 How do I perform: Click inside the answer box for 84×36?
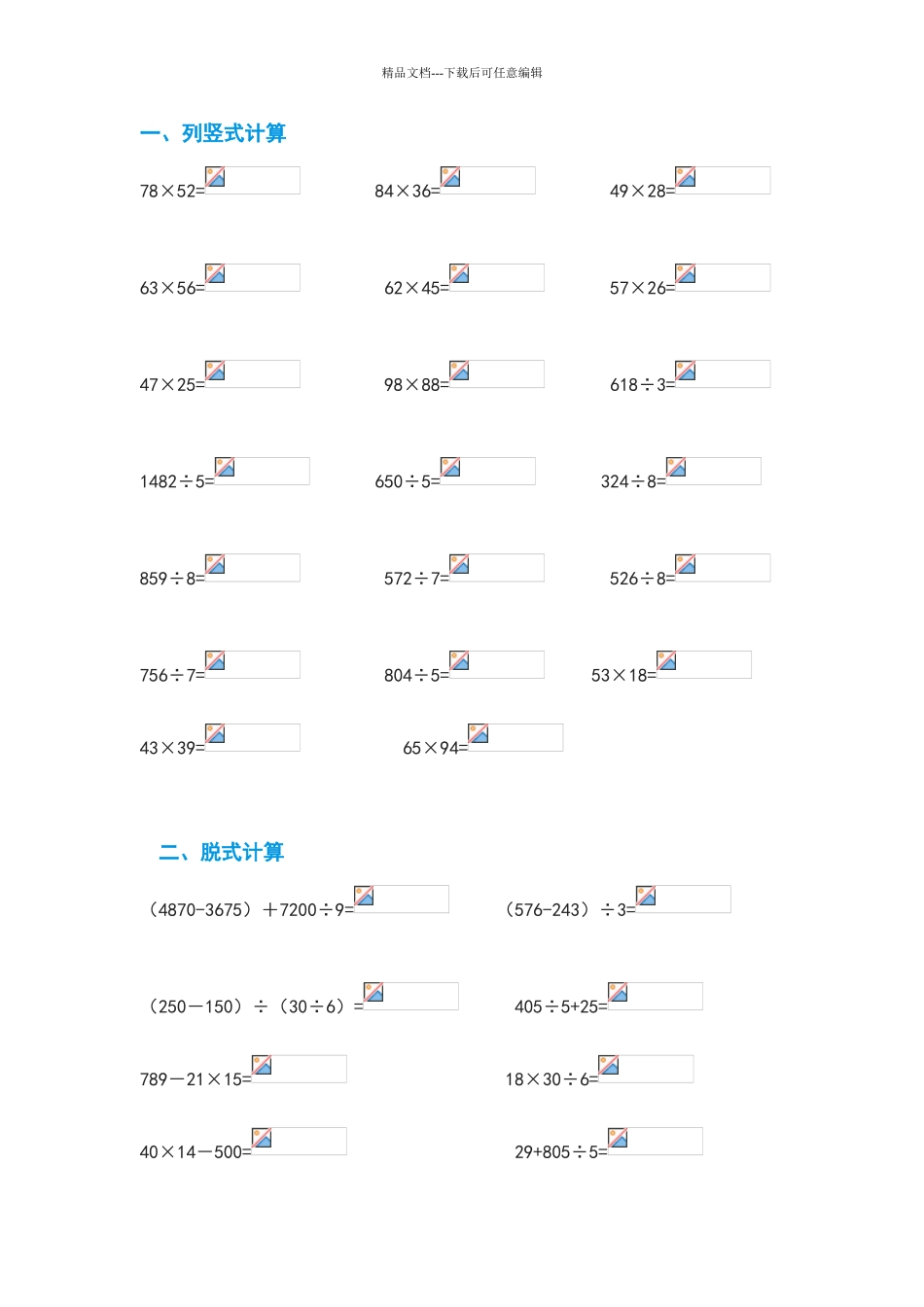498,180
